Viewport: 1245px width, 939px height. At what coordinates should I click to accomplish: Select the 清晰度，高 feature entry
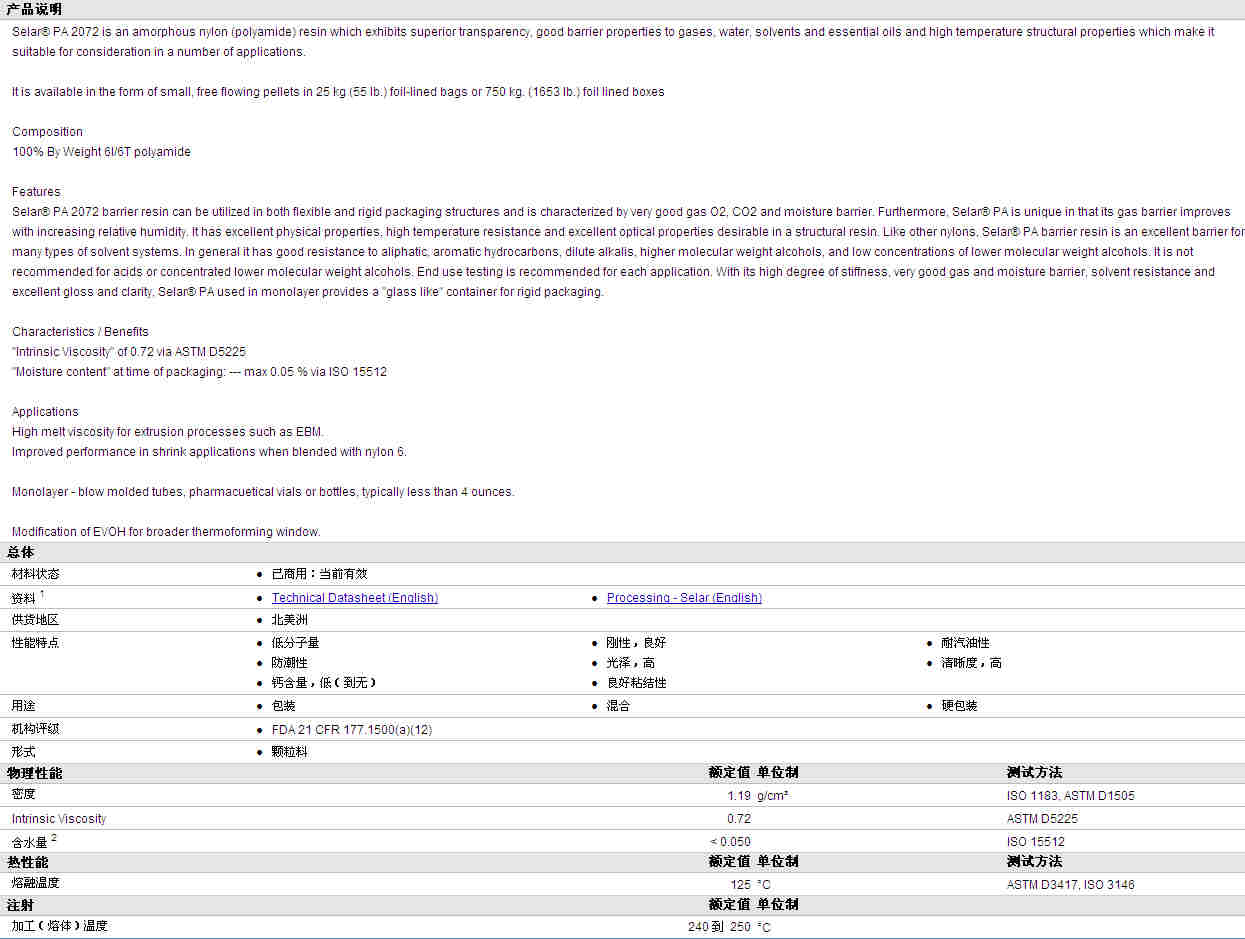tap(972, 663)
